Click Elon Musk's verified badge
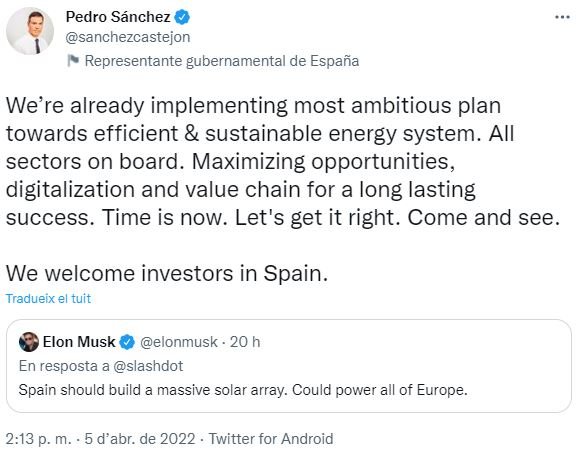 click(x=128, y=342)
